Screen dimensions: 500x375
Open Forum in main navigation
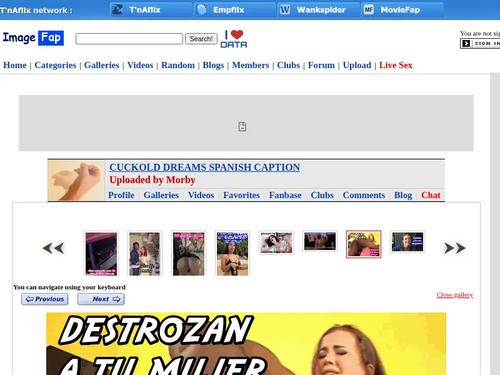[321, 65]
